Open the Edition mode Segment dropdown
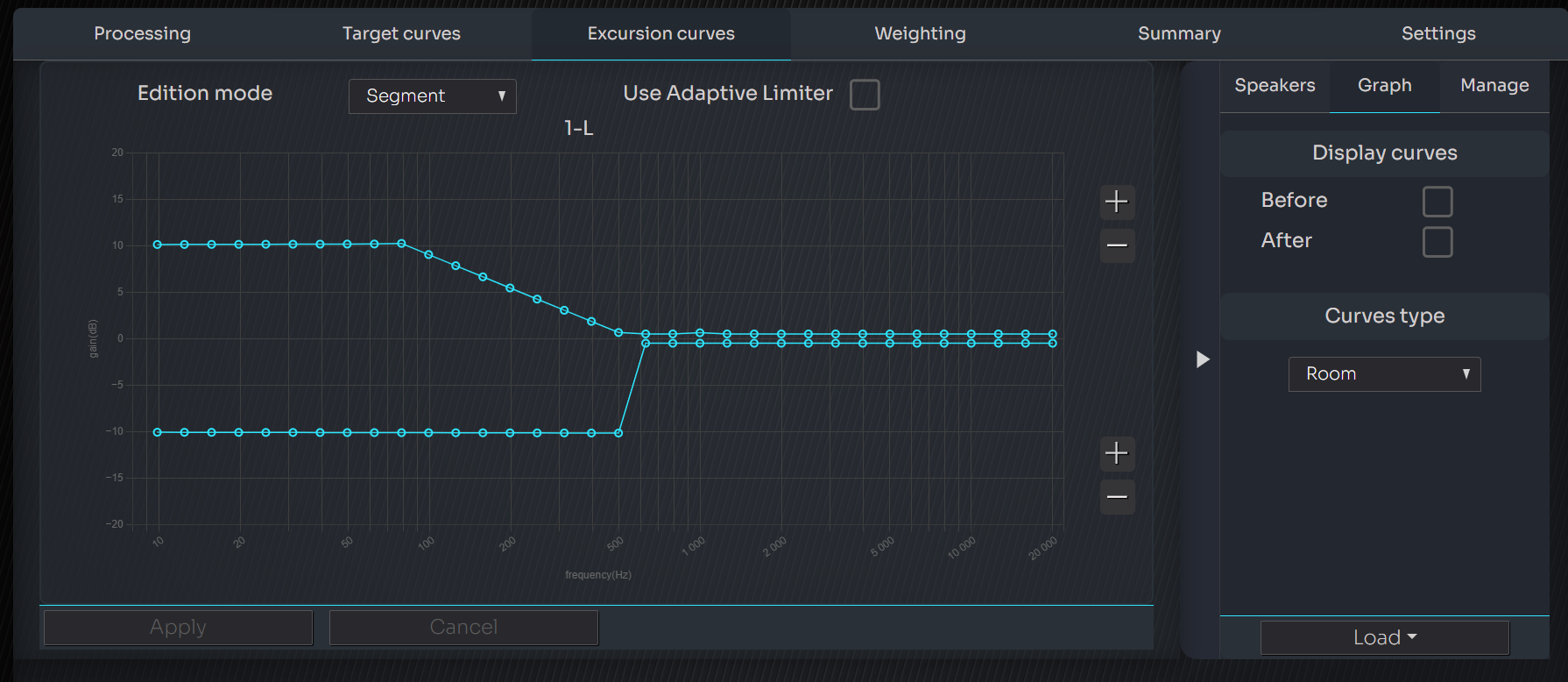 click(433, 96)
